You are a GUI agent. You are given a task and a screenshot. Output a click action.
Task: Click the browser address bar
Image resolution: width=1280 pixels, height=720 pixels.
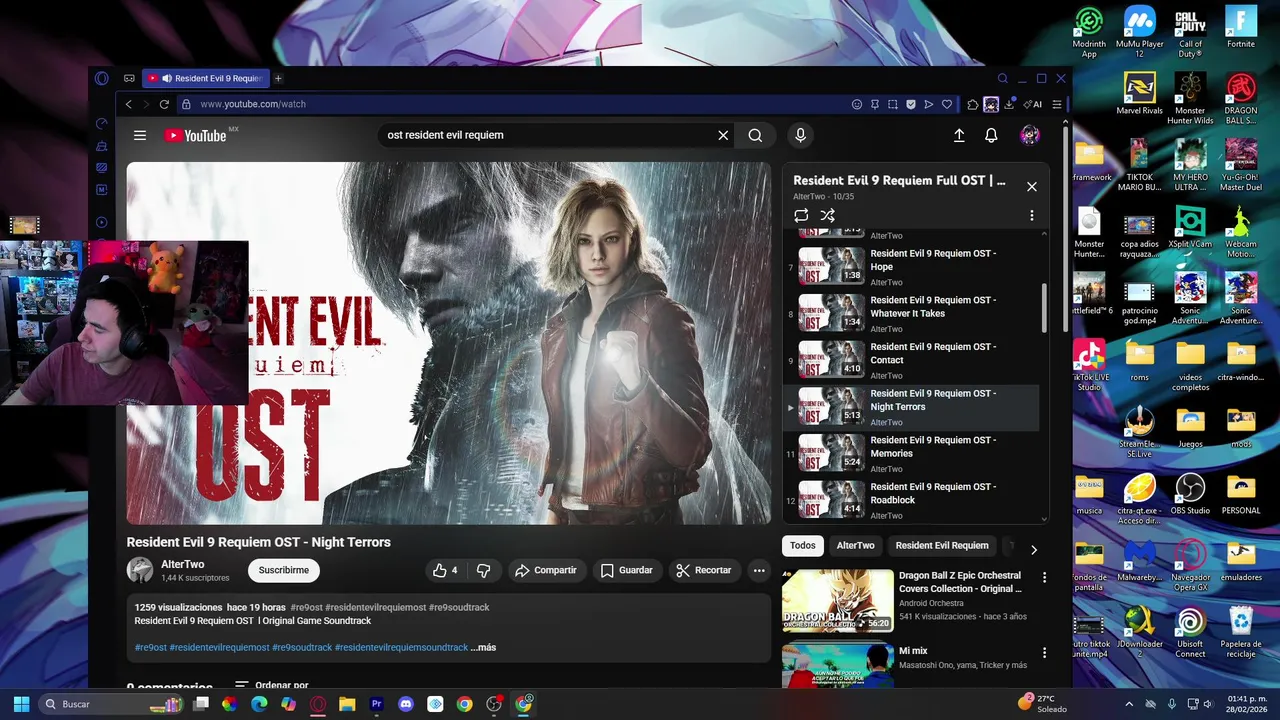click(510, 104)
